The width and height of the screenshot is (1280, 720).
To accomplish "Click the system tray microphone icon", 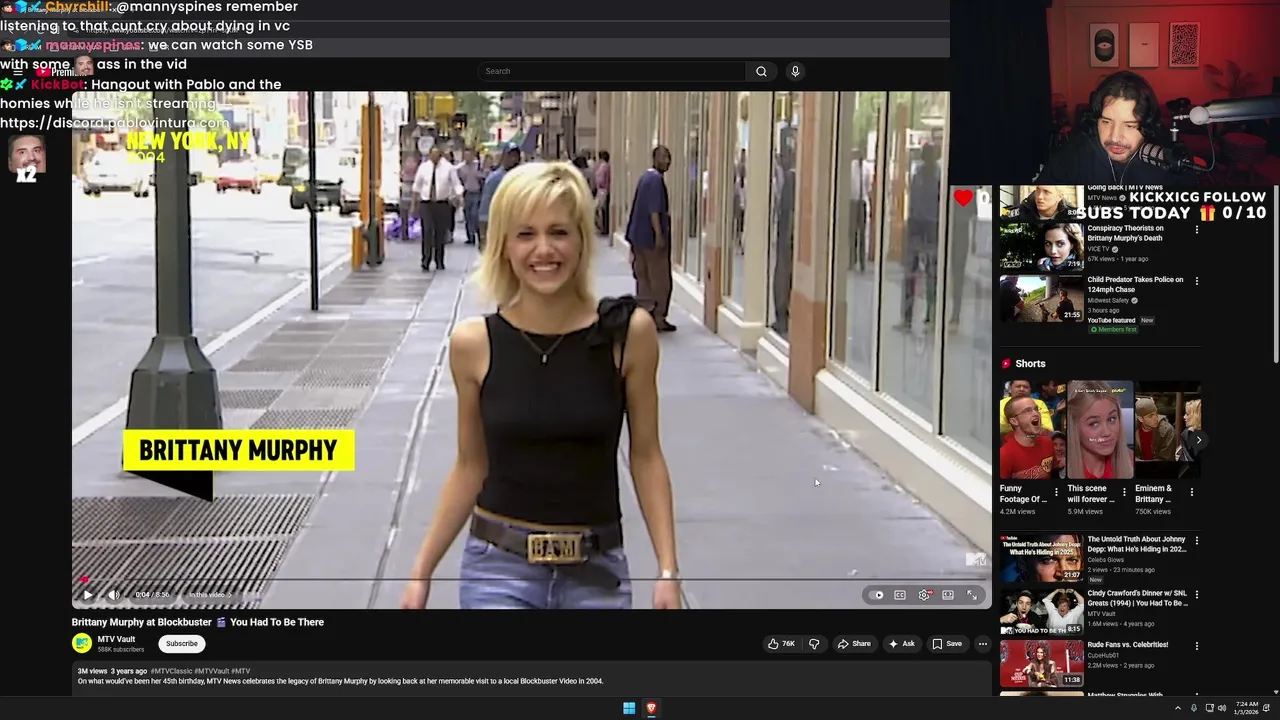I will point(1194,708).
